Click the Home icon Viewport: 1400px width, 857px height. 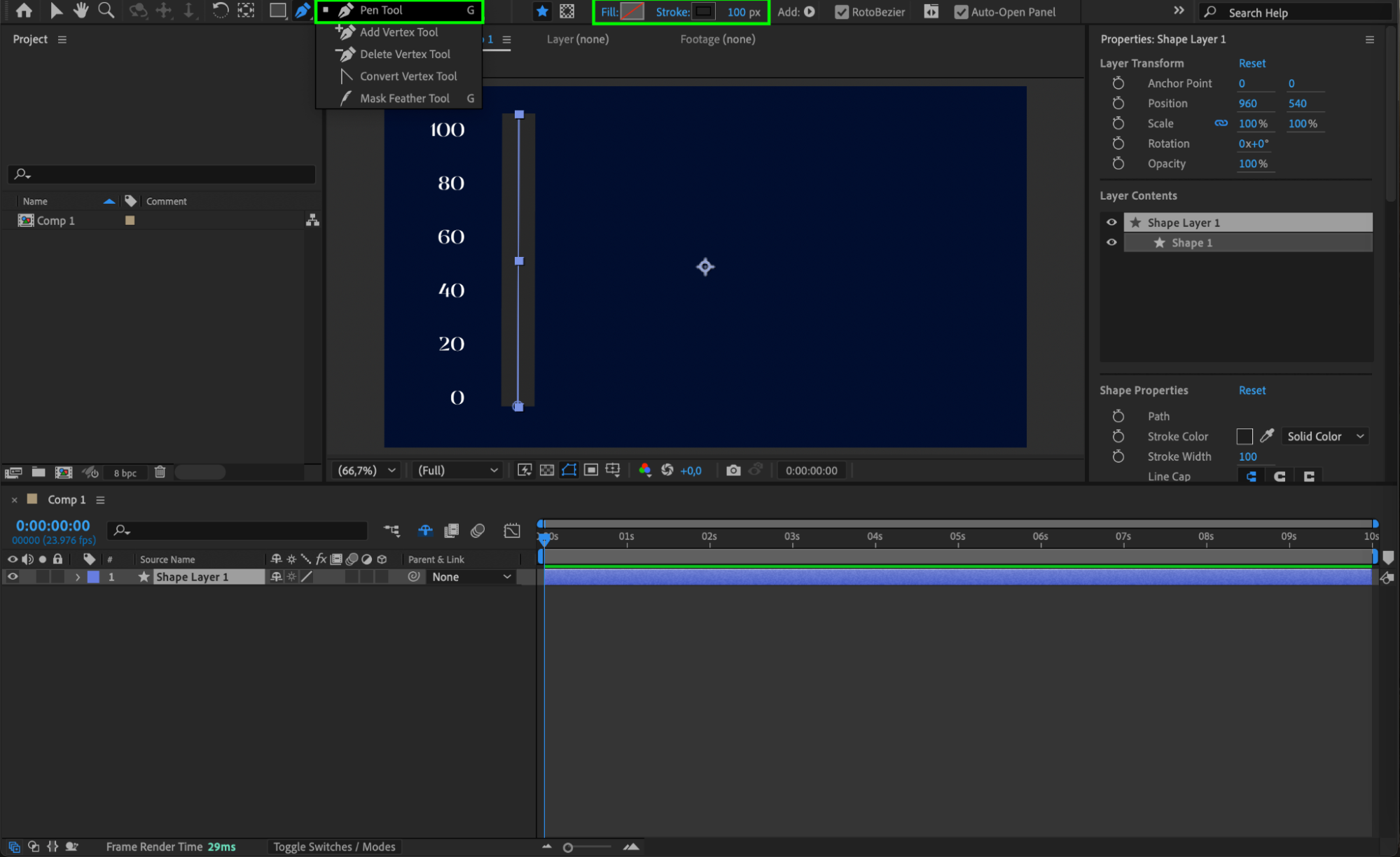tap(24, 11)
